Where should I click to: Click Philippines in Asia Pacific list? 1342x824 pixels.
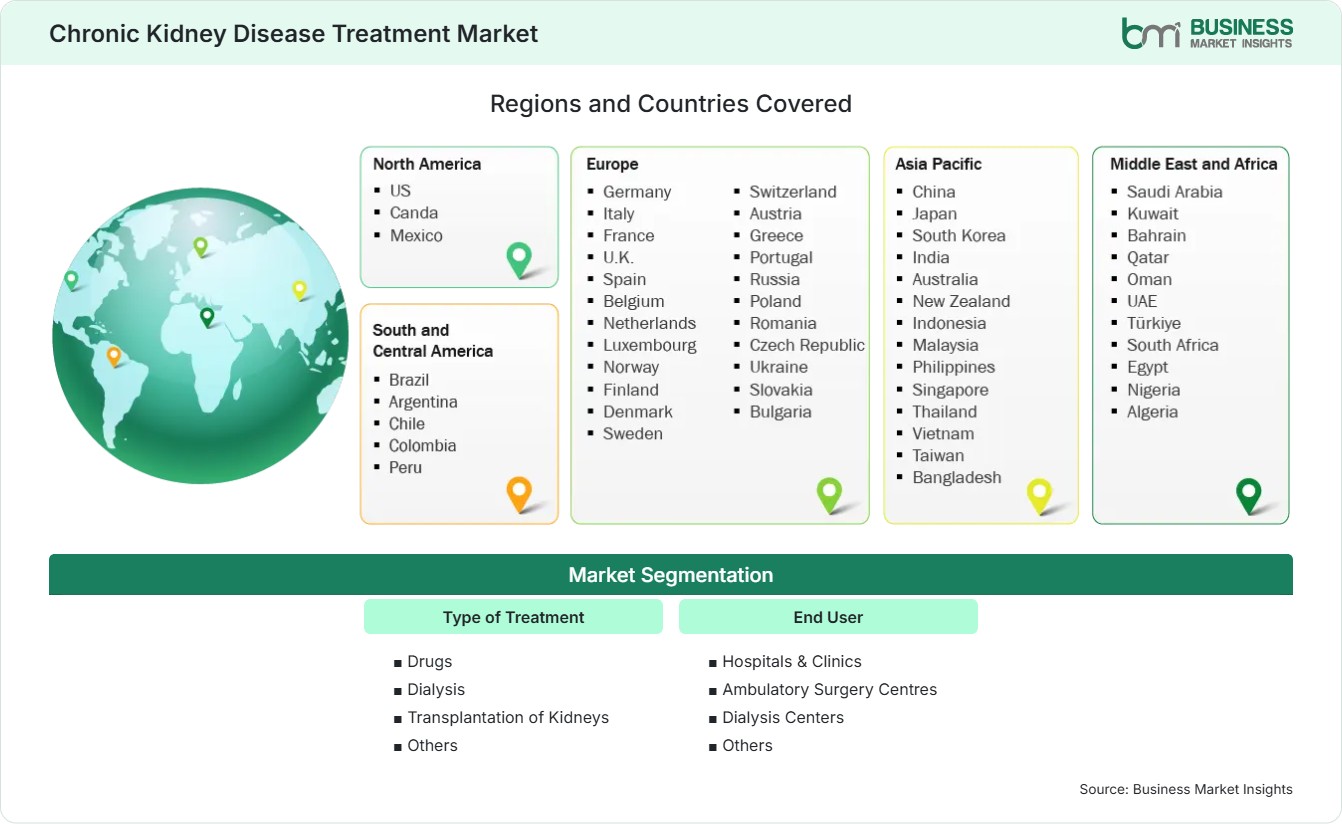tap(954, 368)
